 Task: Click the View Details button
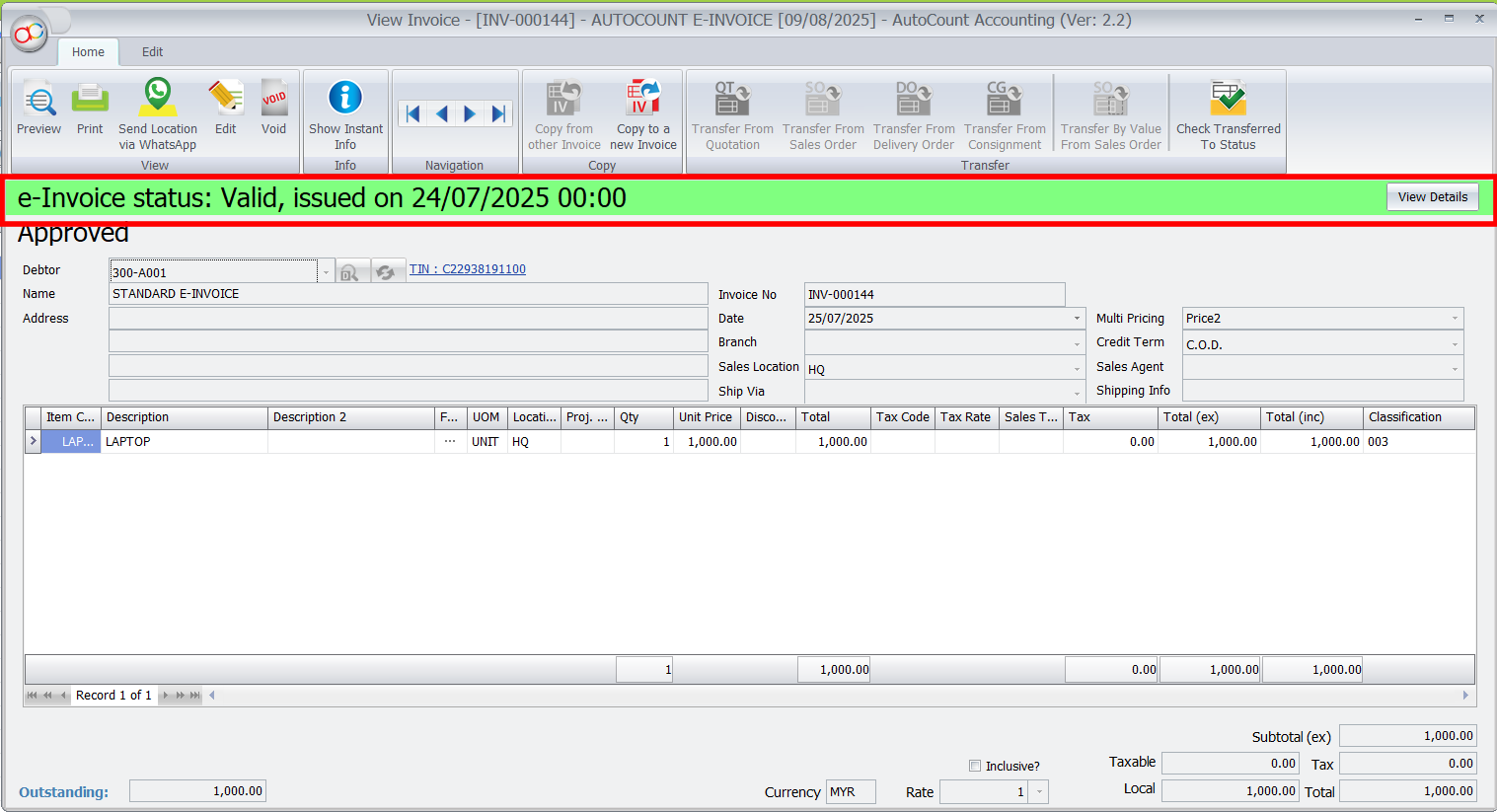(x=1432, y=197)
